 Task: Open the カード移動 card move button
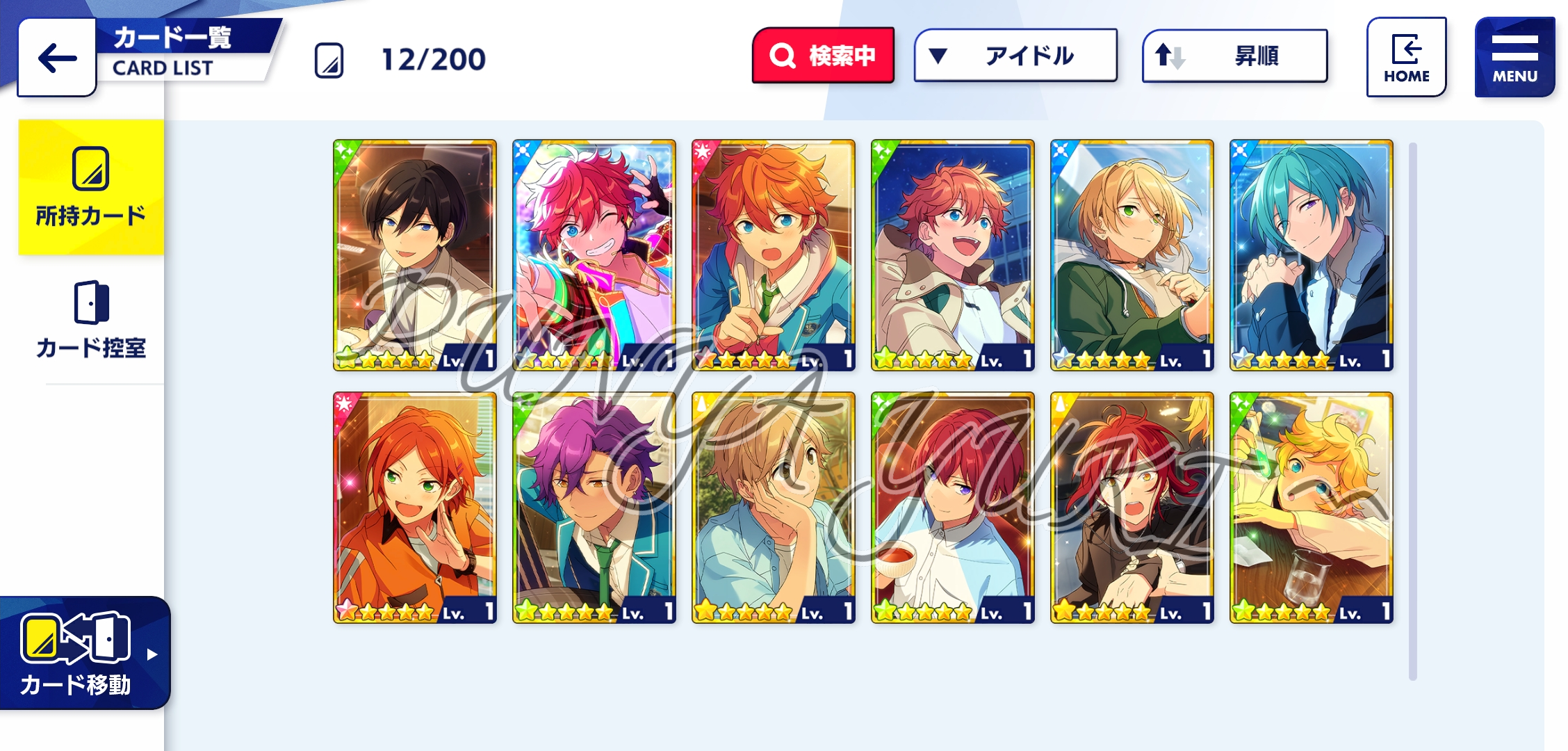(83, 654)
